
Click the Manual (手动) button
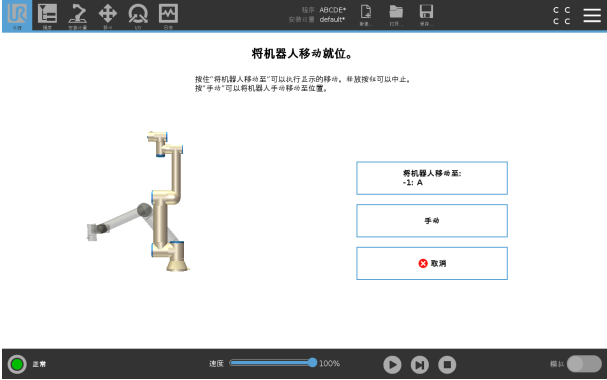[x=432, y=221]
